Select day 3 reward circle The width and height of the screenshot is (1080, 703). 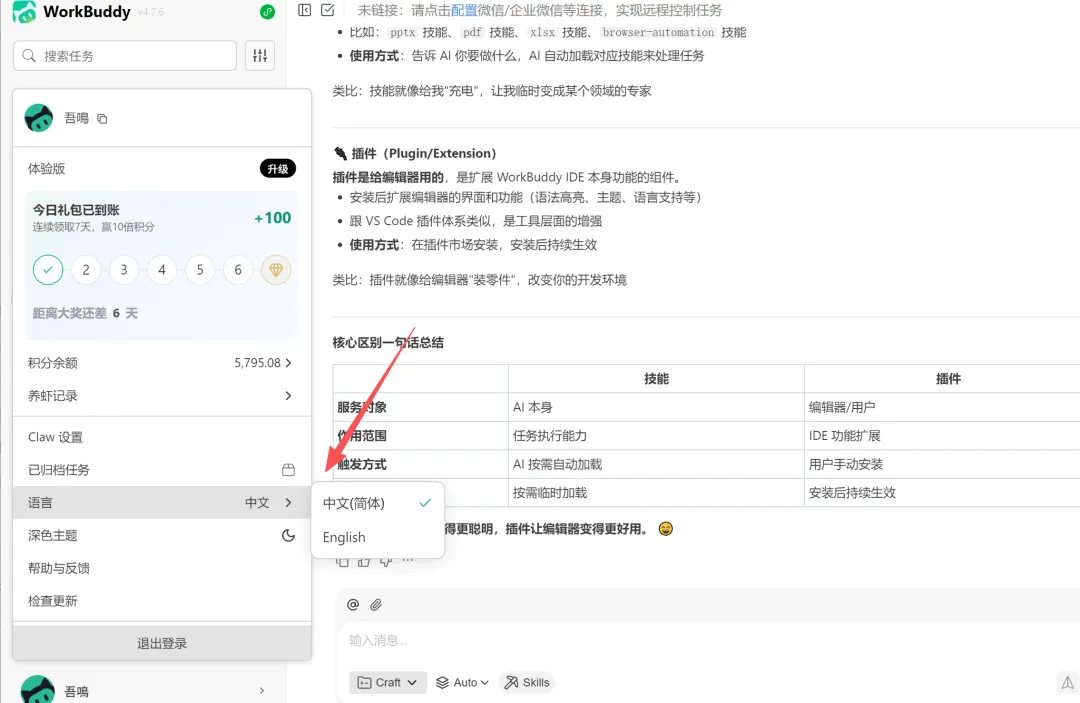click(124, 270)
